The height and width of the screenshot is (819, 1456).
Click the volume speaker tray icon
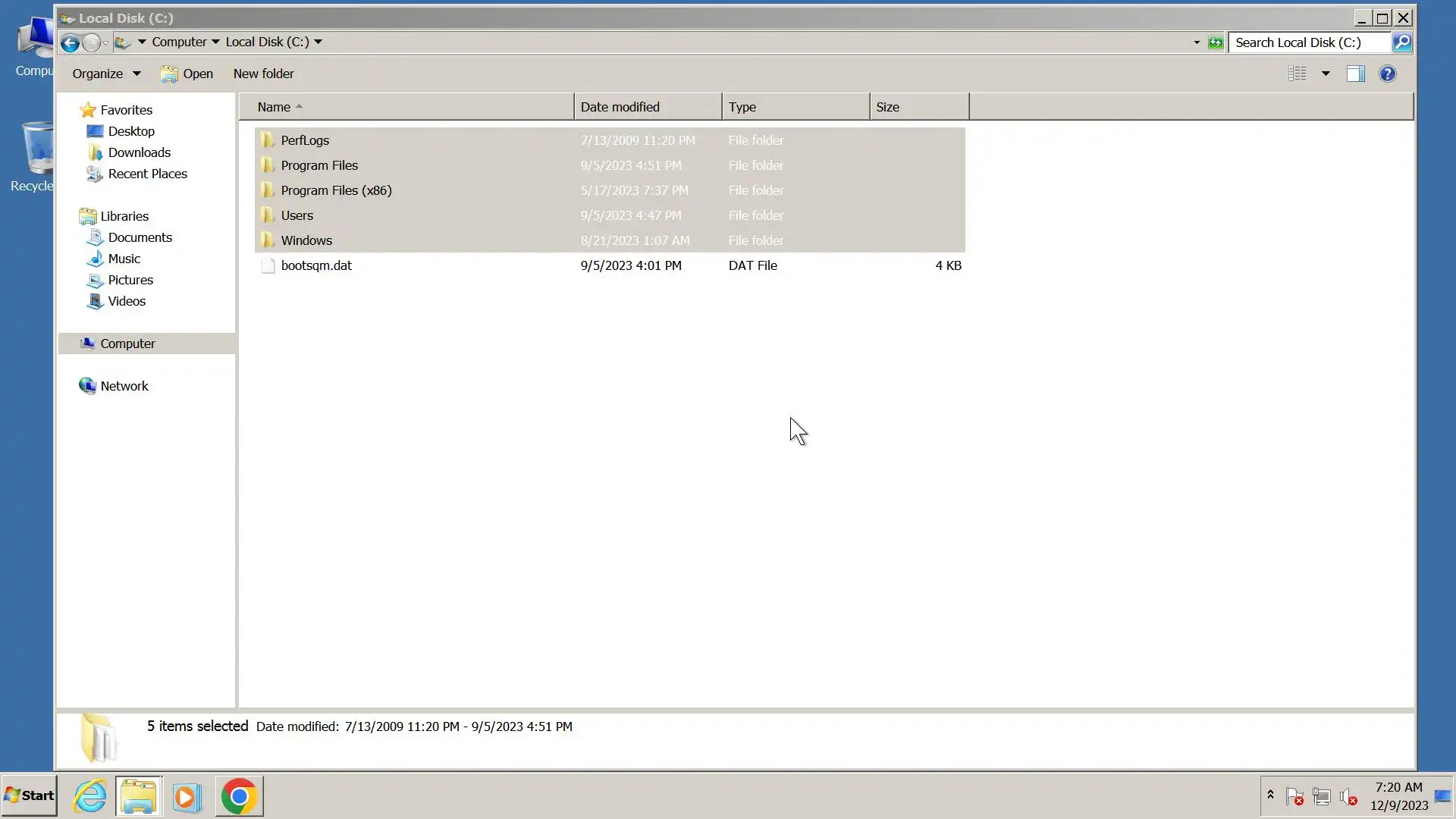(1348, 796)
